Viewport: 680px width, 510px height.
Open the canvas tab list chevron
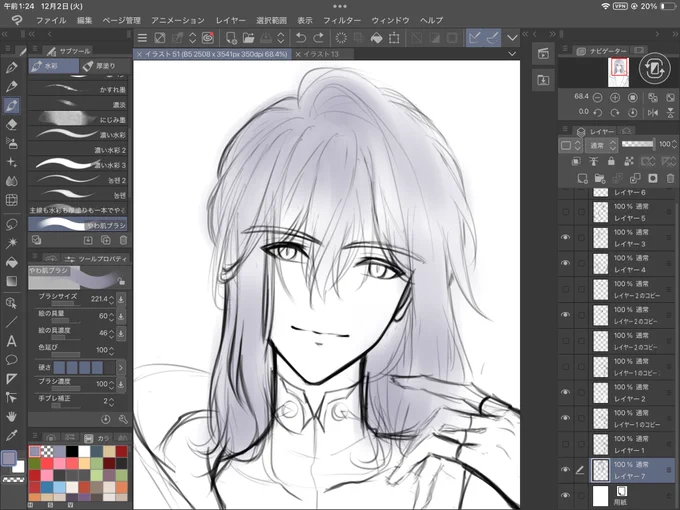click(512, 54)
